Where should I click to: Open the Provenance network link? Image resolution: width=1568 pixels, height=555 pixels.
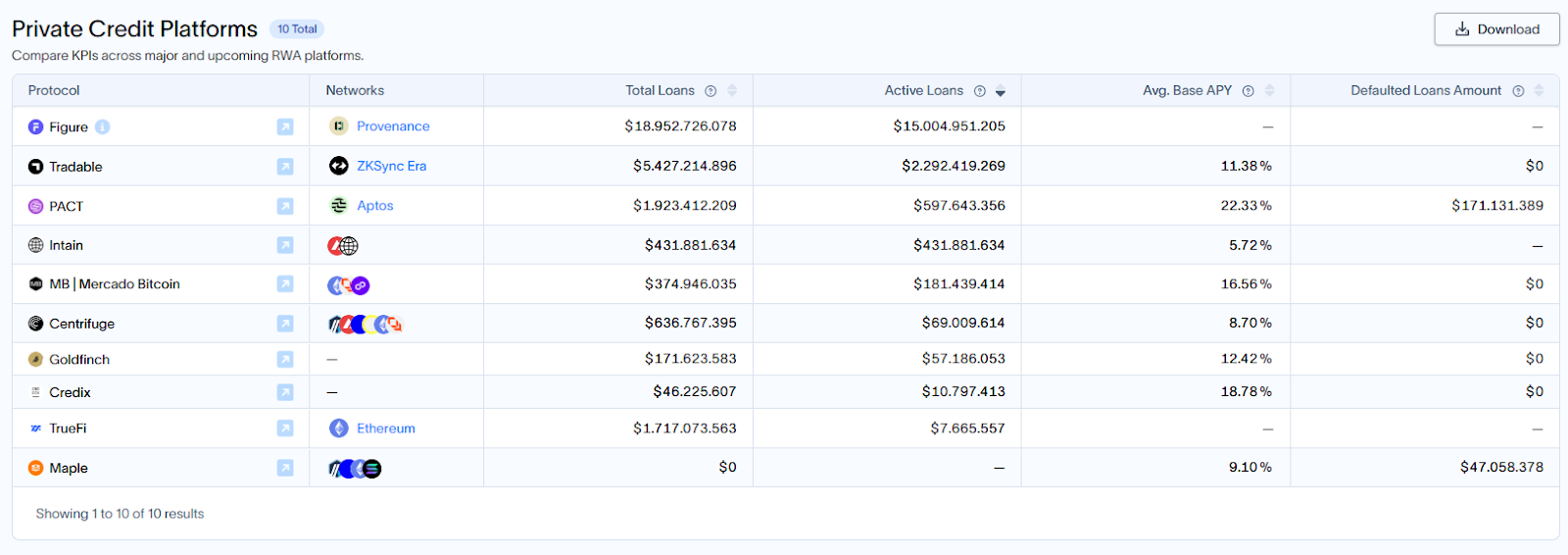pos(393,126)
